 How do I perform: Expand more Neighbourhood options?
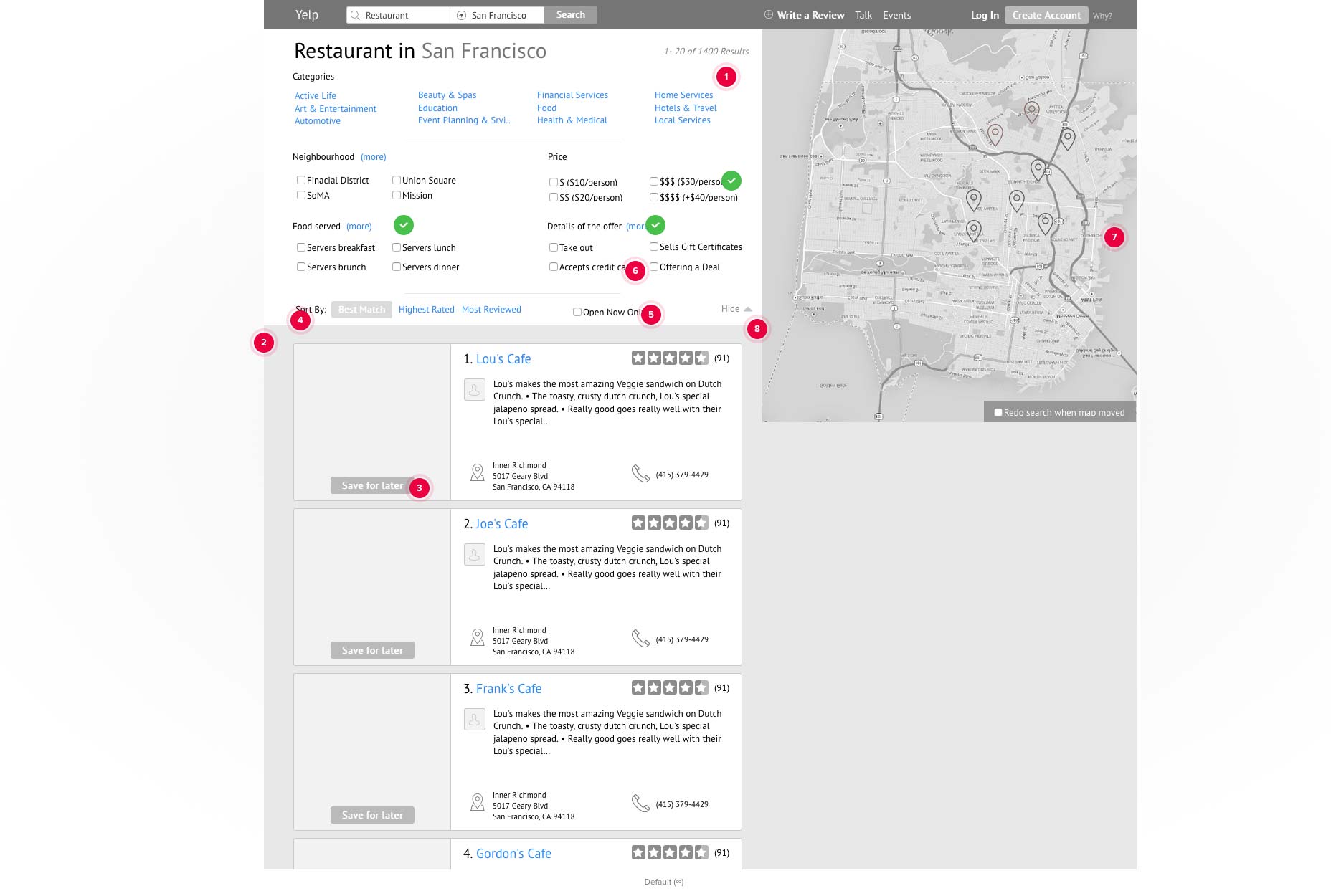click(x=373, y=157)
